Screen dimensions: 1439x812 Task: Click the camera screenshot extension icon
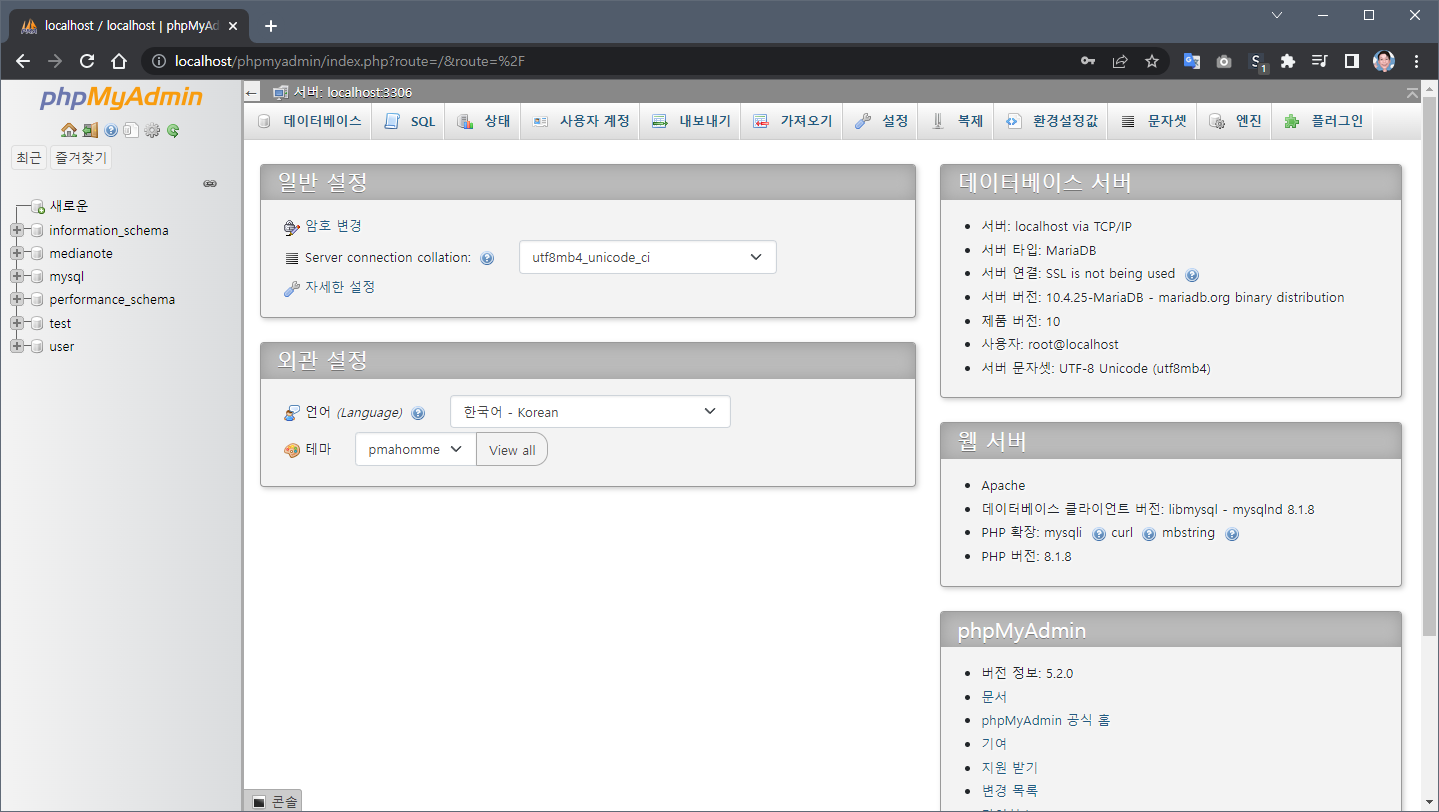(x=1224, y=61)
